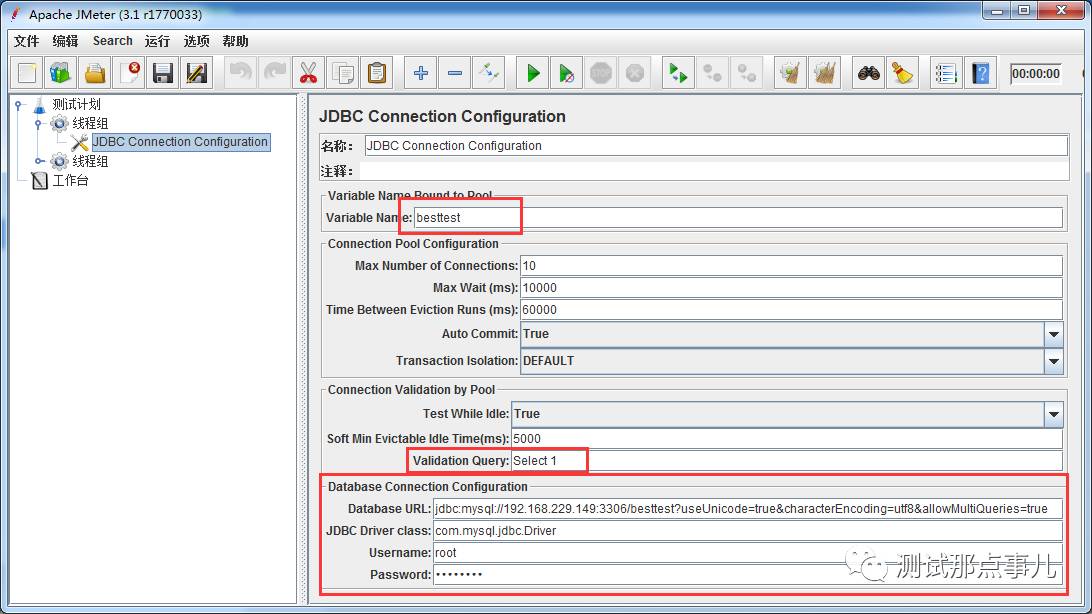Click the Clear broom icon
The height and width of the screenshot is (614, 1092).
790,73
